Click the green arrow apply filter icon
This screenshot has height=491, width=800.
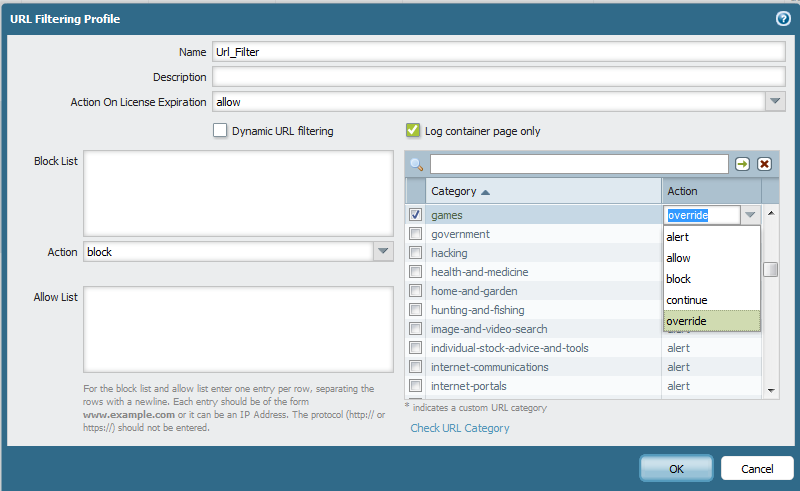[x=743, y=164]
